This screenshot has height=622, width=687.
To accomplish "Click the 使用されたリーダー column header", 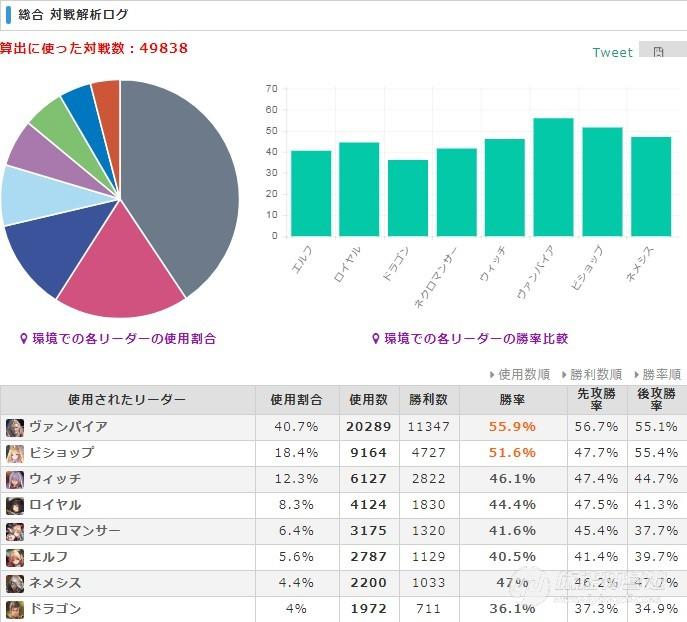I will pos(127,399).
